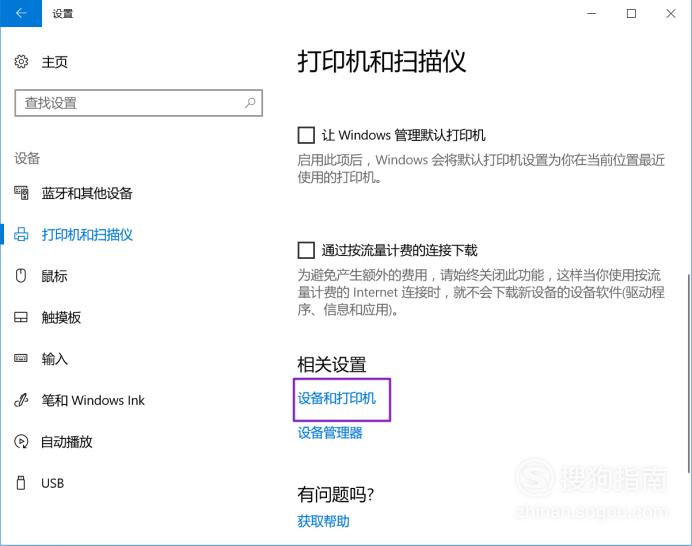Click the pen Windows Ink icon
Viewport: 692px width, 546px height.
21,400
